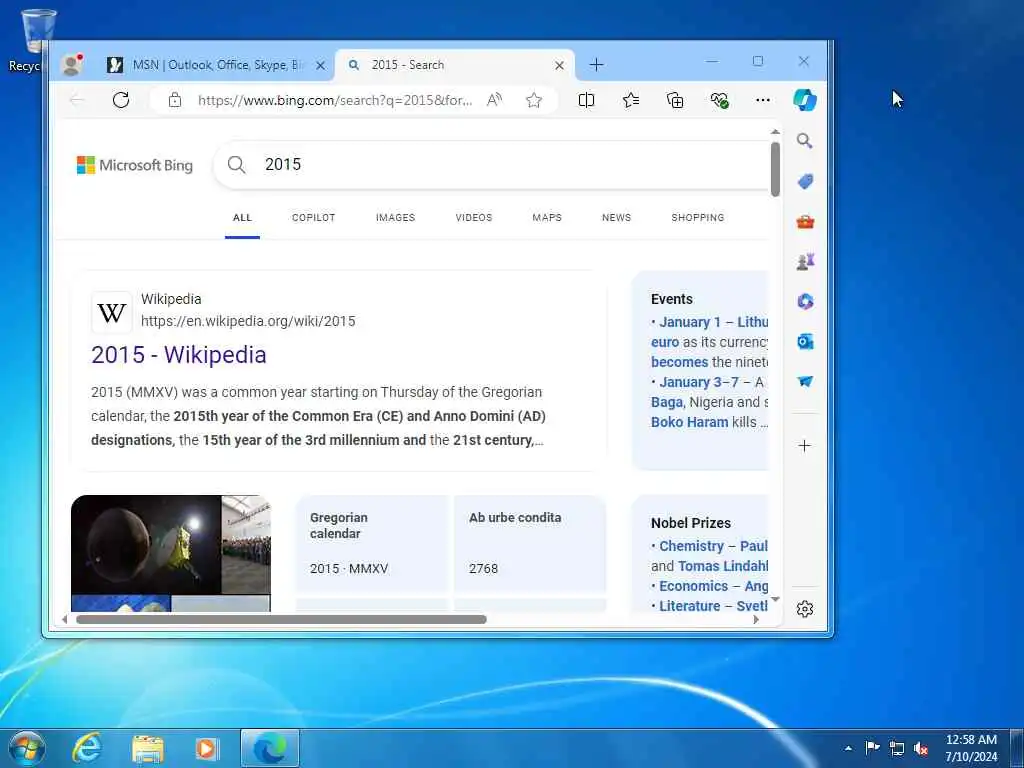The width and height of the screenshot is (1024, 768).
Task: Open Economics Nobel Prize link
Action: pyautogui.click(x=693, y=586)
